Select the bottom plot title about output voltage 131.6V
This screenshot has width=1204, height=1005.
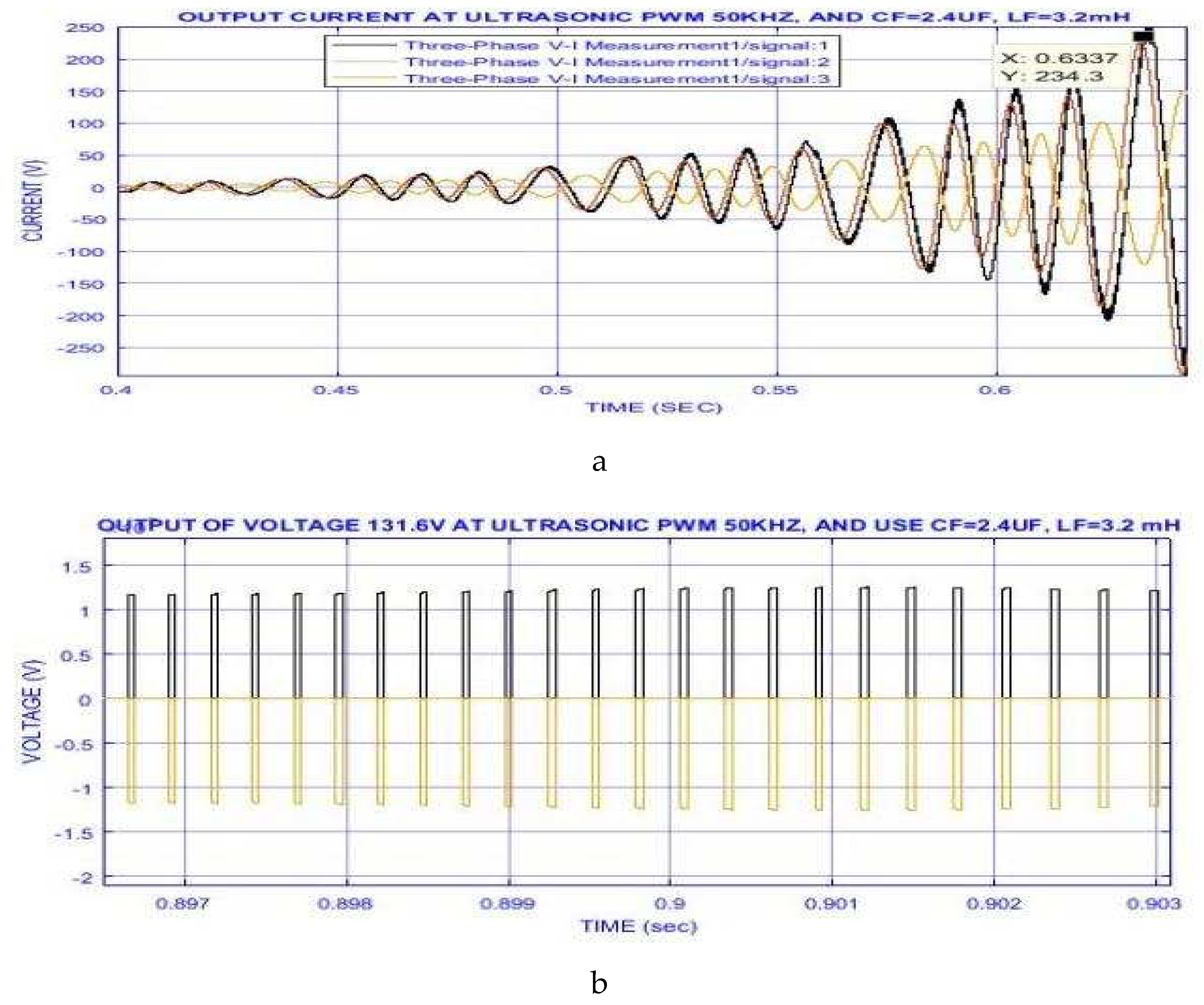tap(638, 525)
